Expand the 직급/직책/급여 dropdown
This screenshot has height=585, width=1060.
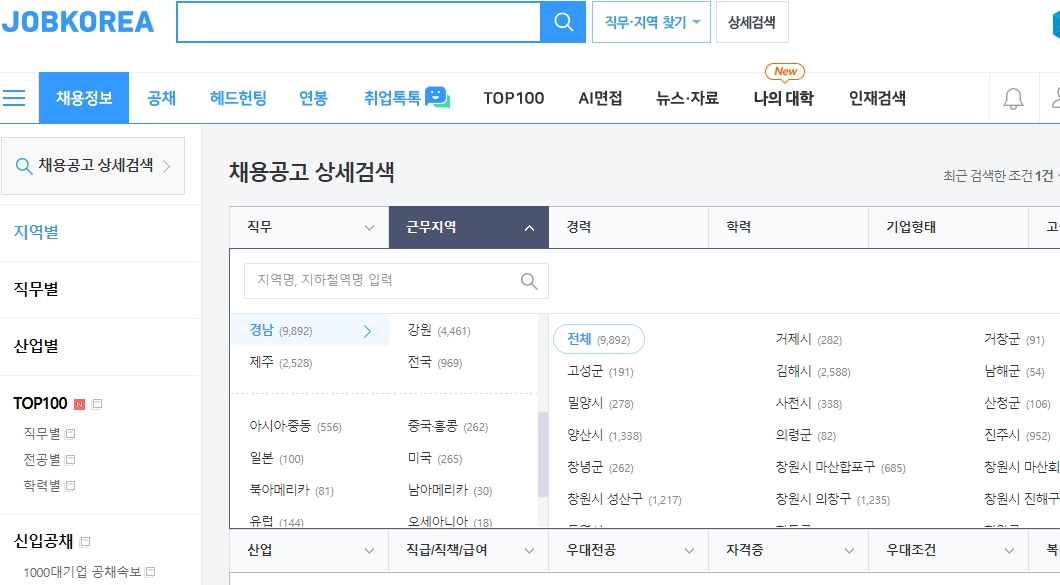[x=468, y=550]
